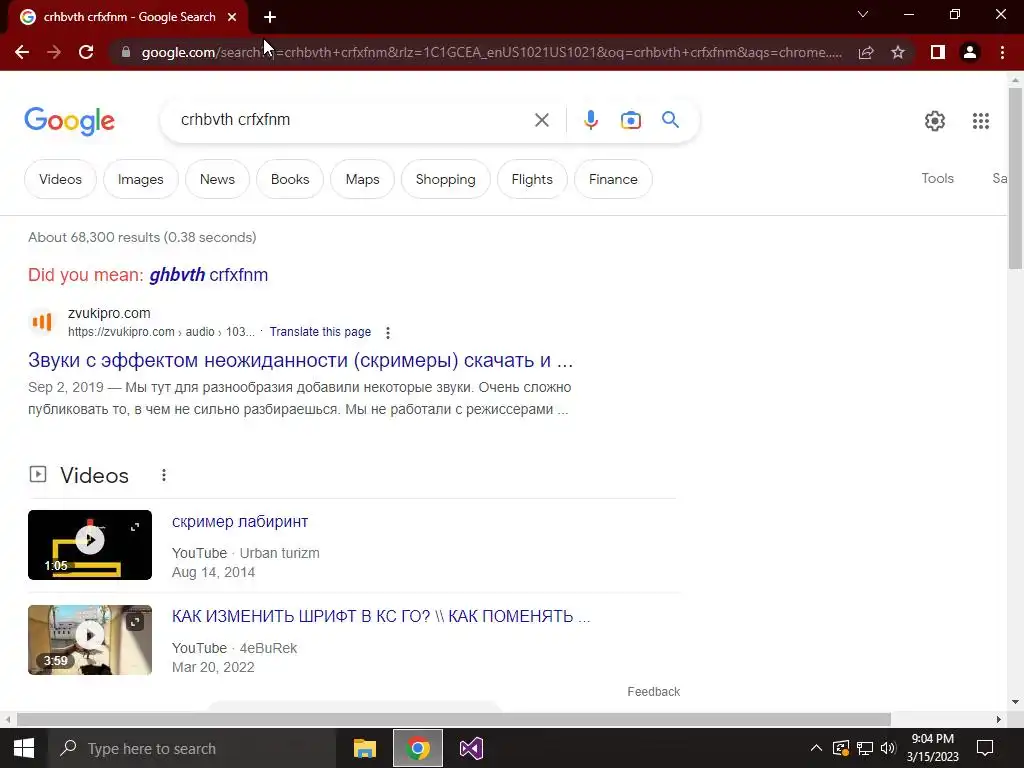Click scroll right arrow on horizontal scrollbar
The height and width of the screenshot is (768, 1024).
999,720
